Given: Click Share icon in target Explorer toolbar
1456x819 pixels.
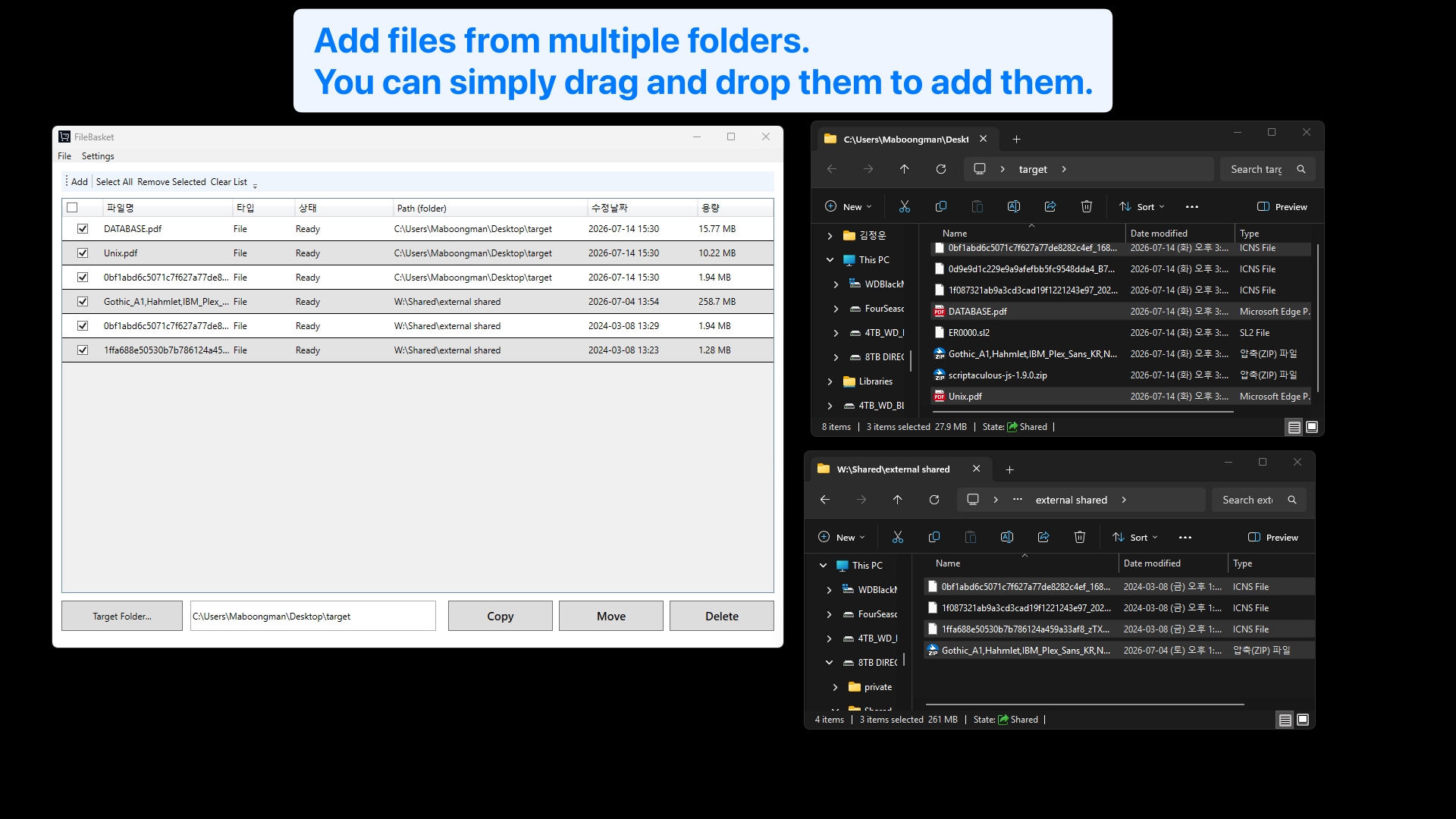Looking at the screenshot, I should coord(1050,206).
